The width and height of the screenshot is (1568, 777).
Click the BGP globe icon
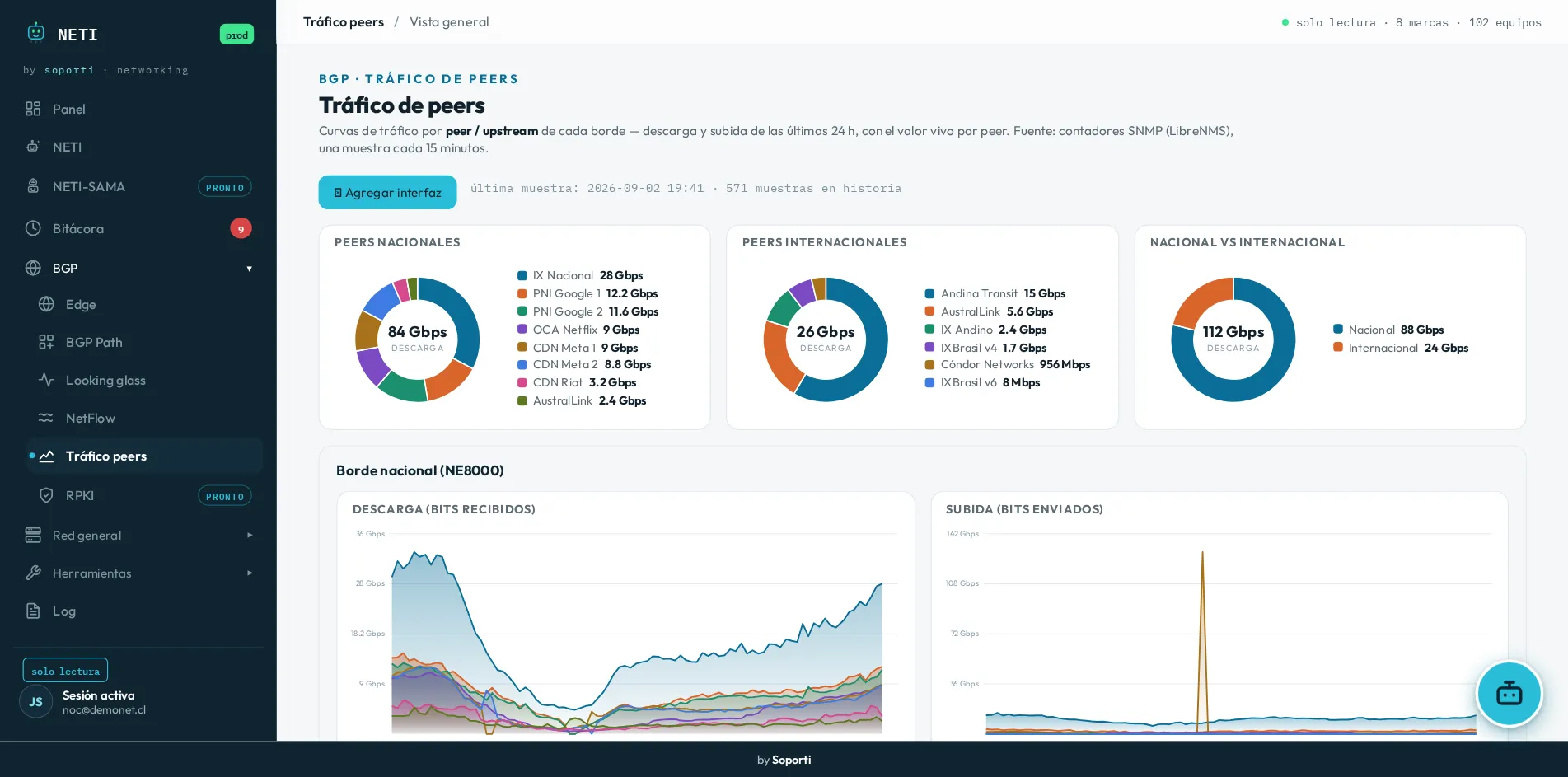pyautogui.click(x=33, y=268)
